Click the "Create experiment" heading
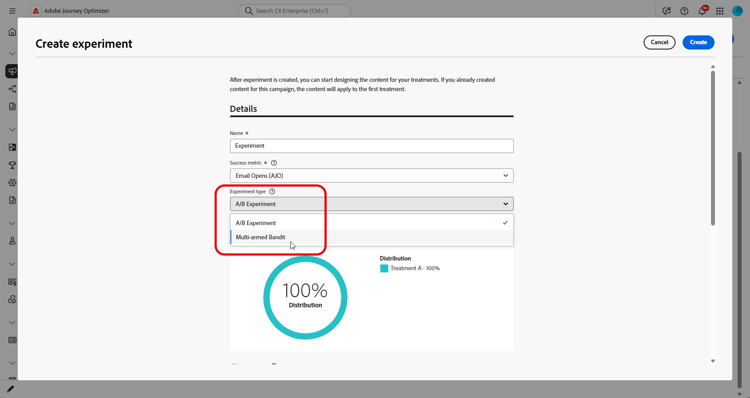 click(x=84, y=44)
